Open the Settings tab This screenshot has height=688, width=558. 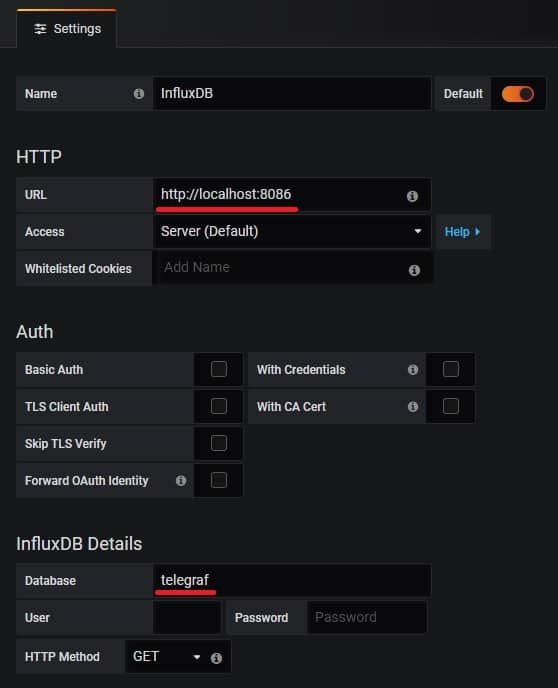67,29
